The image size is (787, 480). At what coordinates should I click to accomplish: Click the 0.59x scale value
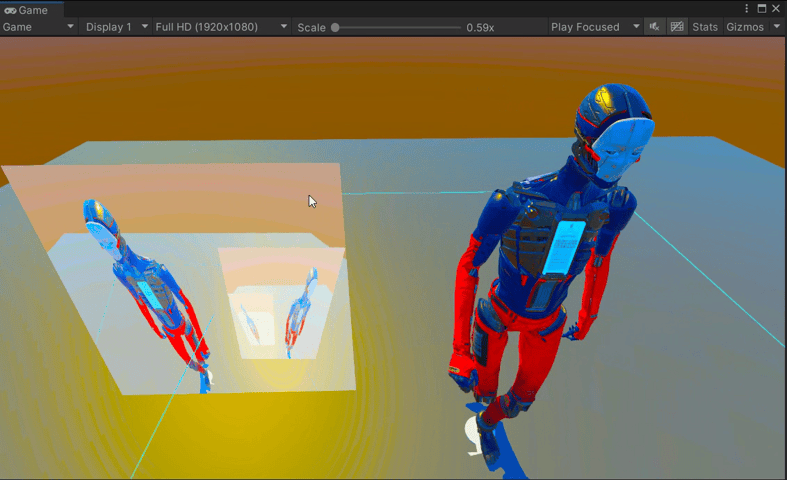pos(480,27)
